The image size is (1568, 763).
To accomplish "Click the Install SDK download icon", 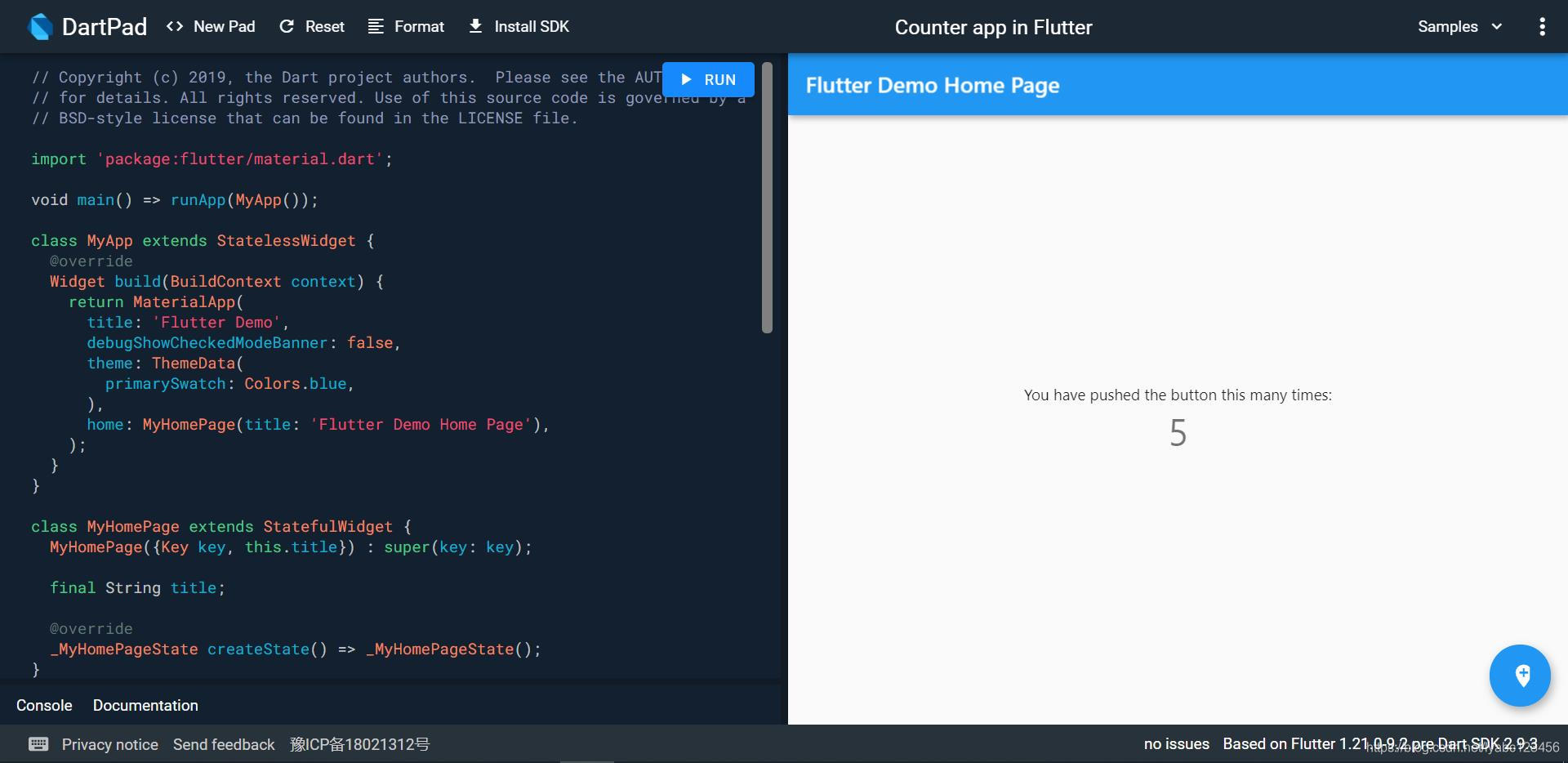I will 475,27.
